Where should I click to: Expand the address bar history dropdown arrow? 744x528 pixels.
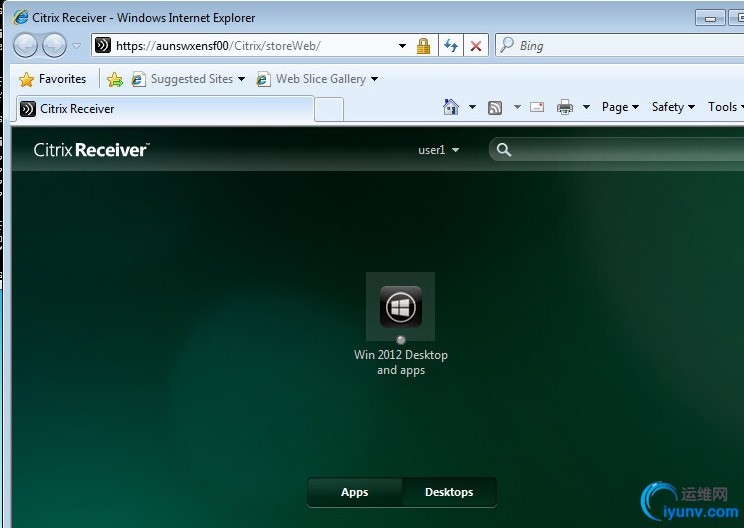pos(402,46)
